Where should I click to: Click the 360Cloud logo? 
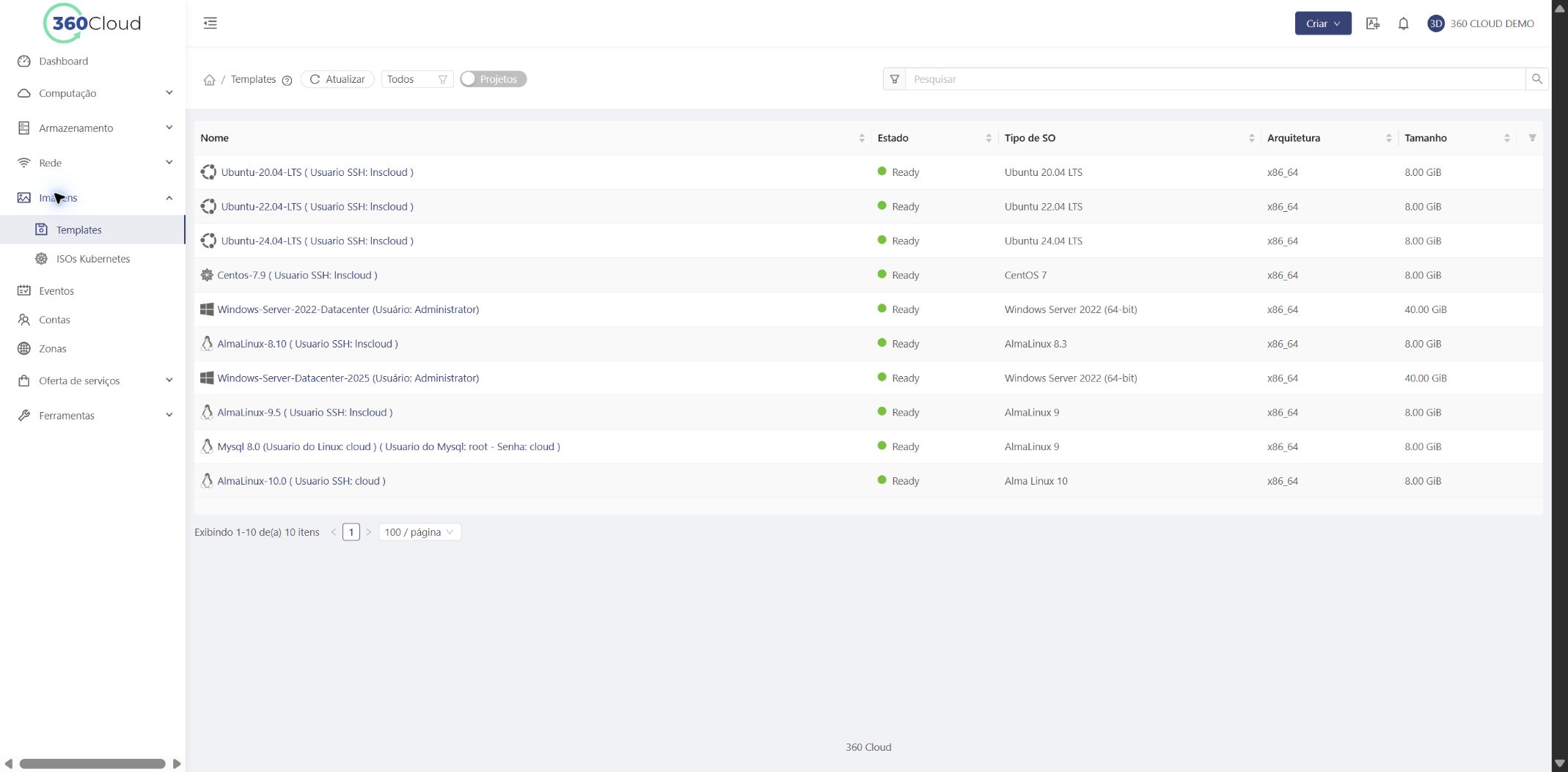pyautogui.click(x=92, y=23)
